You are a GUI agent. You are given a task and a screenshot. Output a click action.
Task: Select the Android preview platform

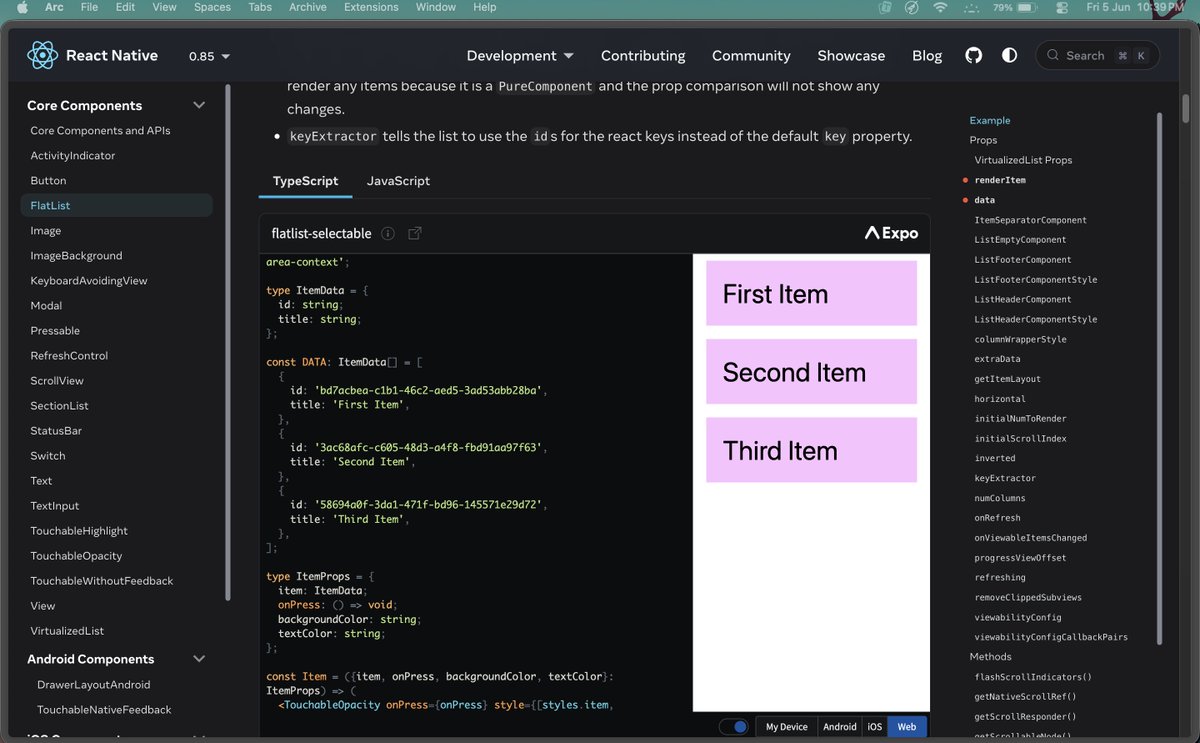pos(840,727)
